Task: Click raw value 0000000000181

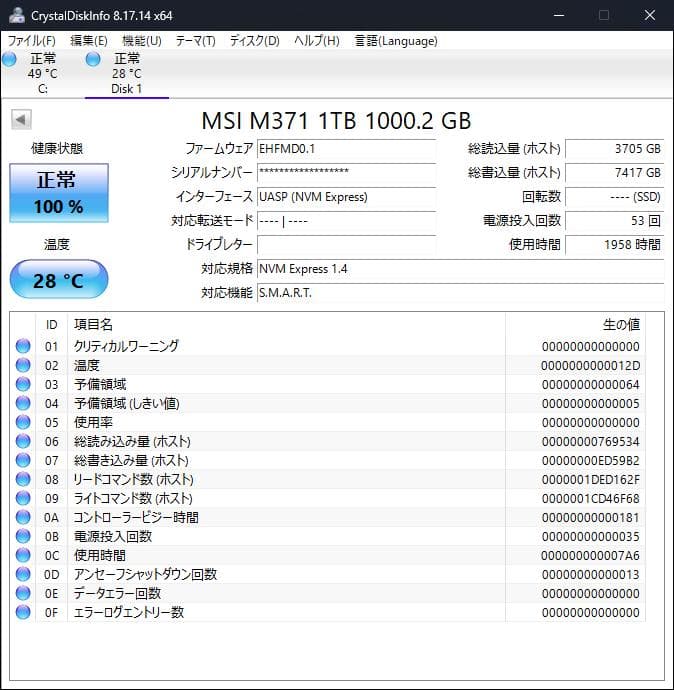Action: click(590, 518)
